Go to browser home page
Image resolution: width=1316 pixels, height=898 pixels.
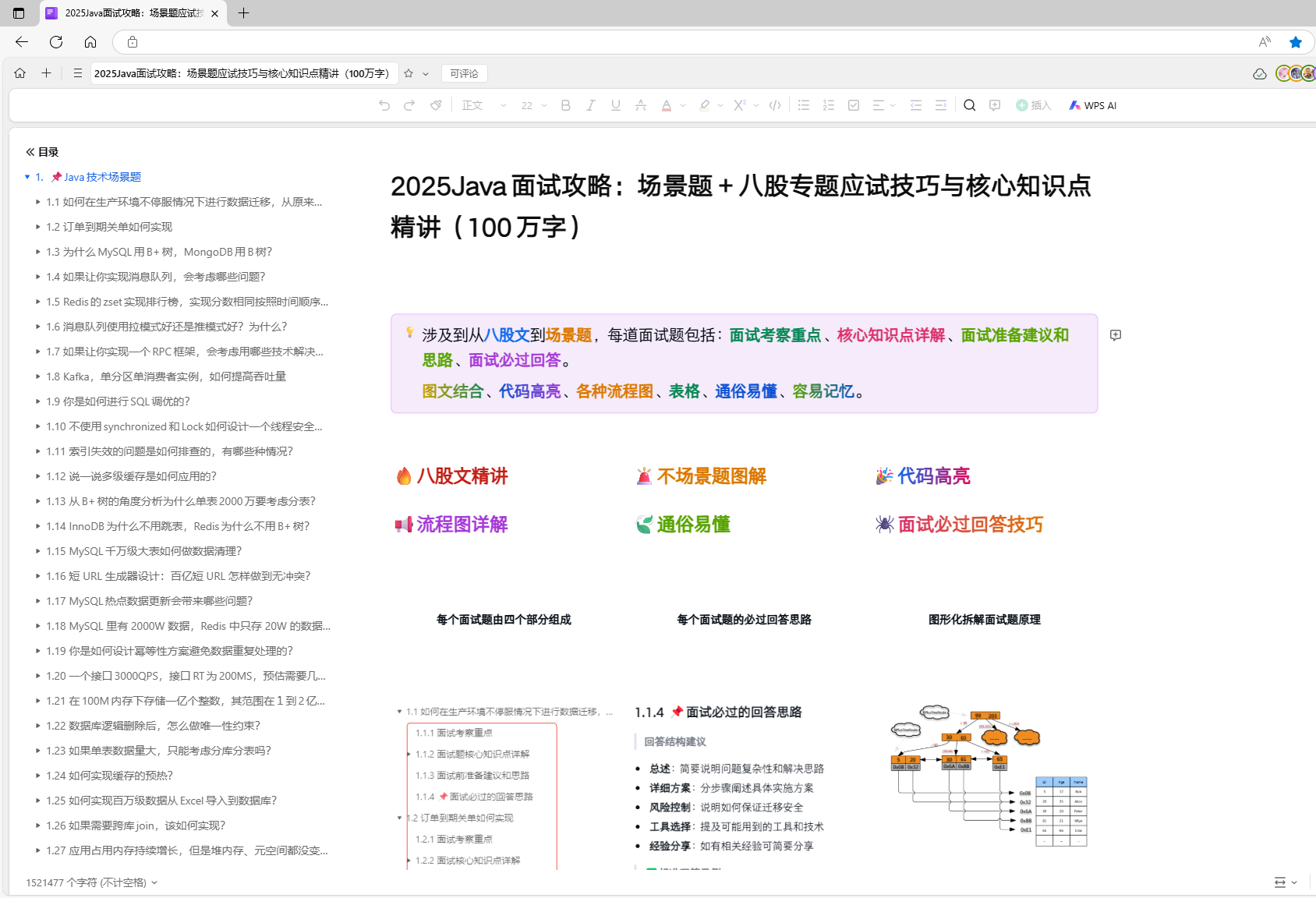pyautogui.click(x=90, y=42)
